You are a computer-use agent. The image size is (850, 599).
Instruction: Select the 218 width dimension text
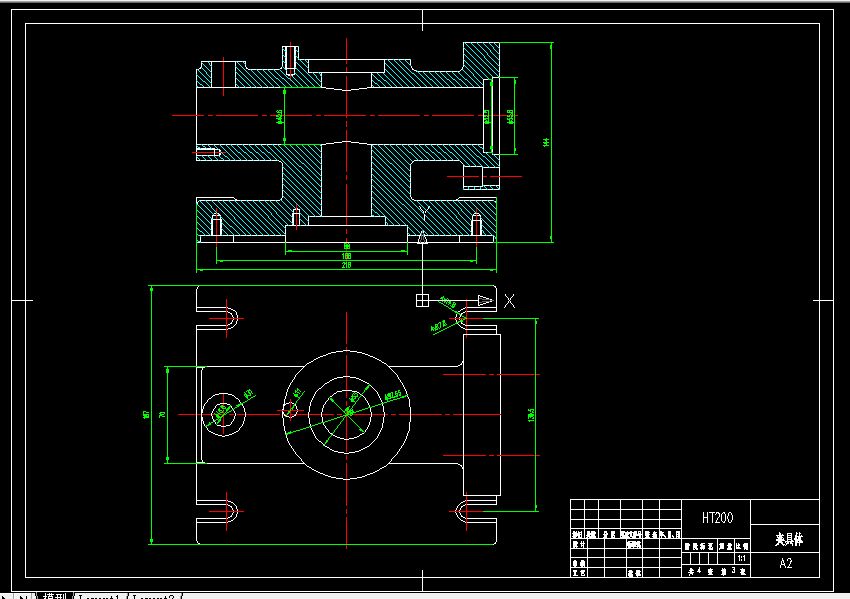point(346,265)
